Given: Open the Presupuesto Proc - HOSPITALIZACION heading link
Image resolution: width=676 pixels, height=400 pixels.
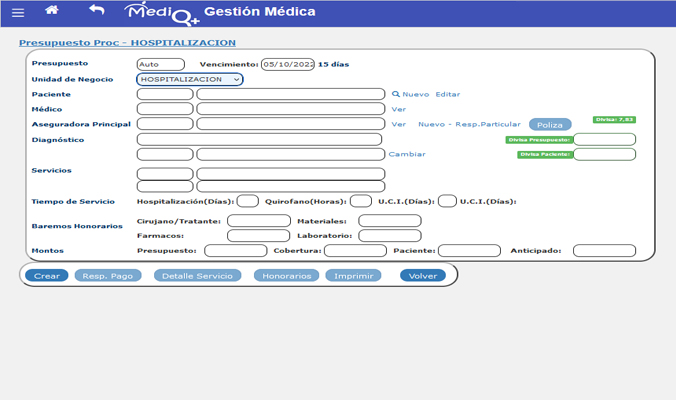Looking at the screenshot, I should 127,43.
